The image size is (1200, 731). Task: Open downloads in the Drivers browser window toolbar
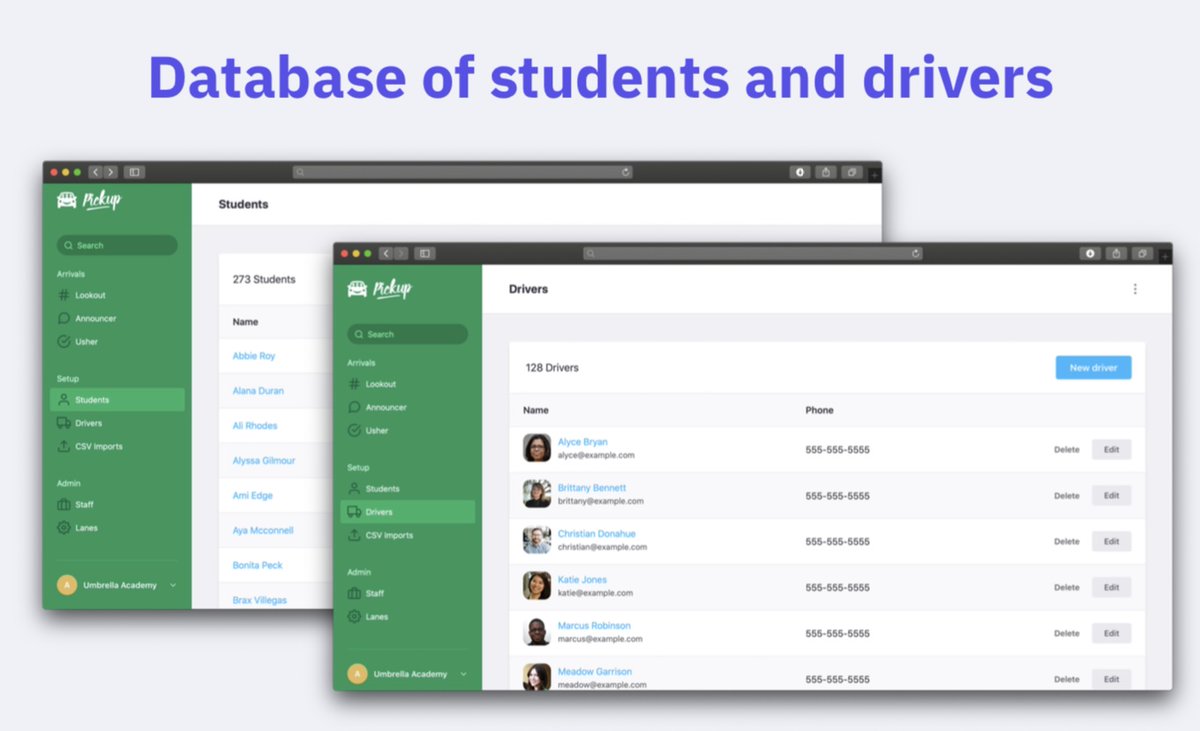tap(1091, 254)
